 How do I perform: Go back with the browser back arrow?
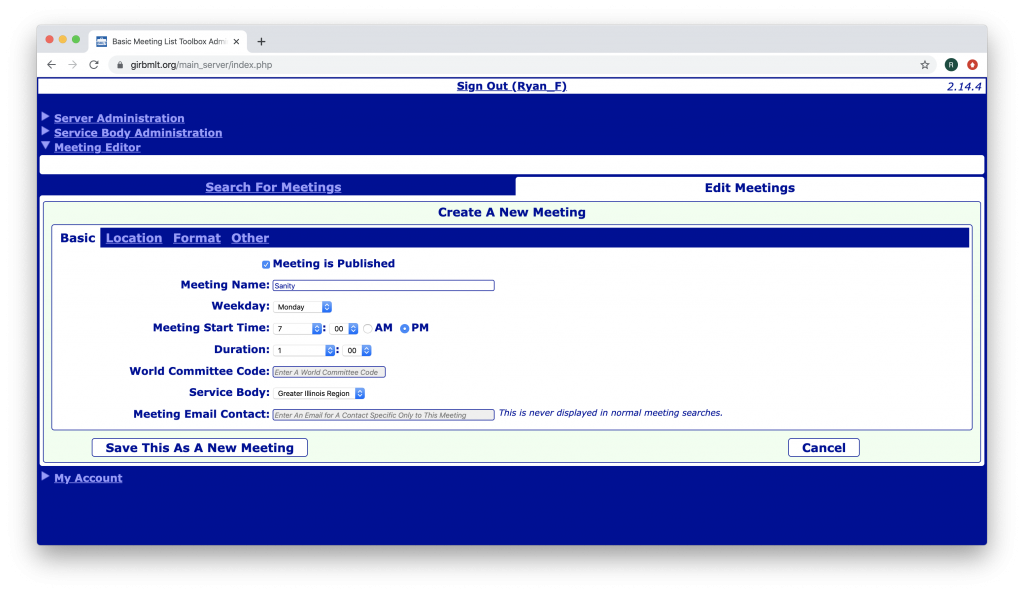[52, 65]
